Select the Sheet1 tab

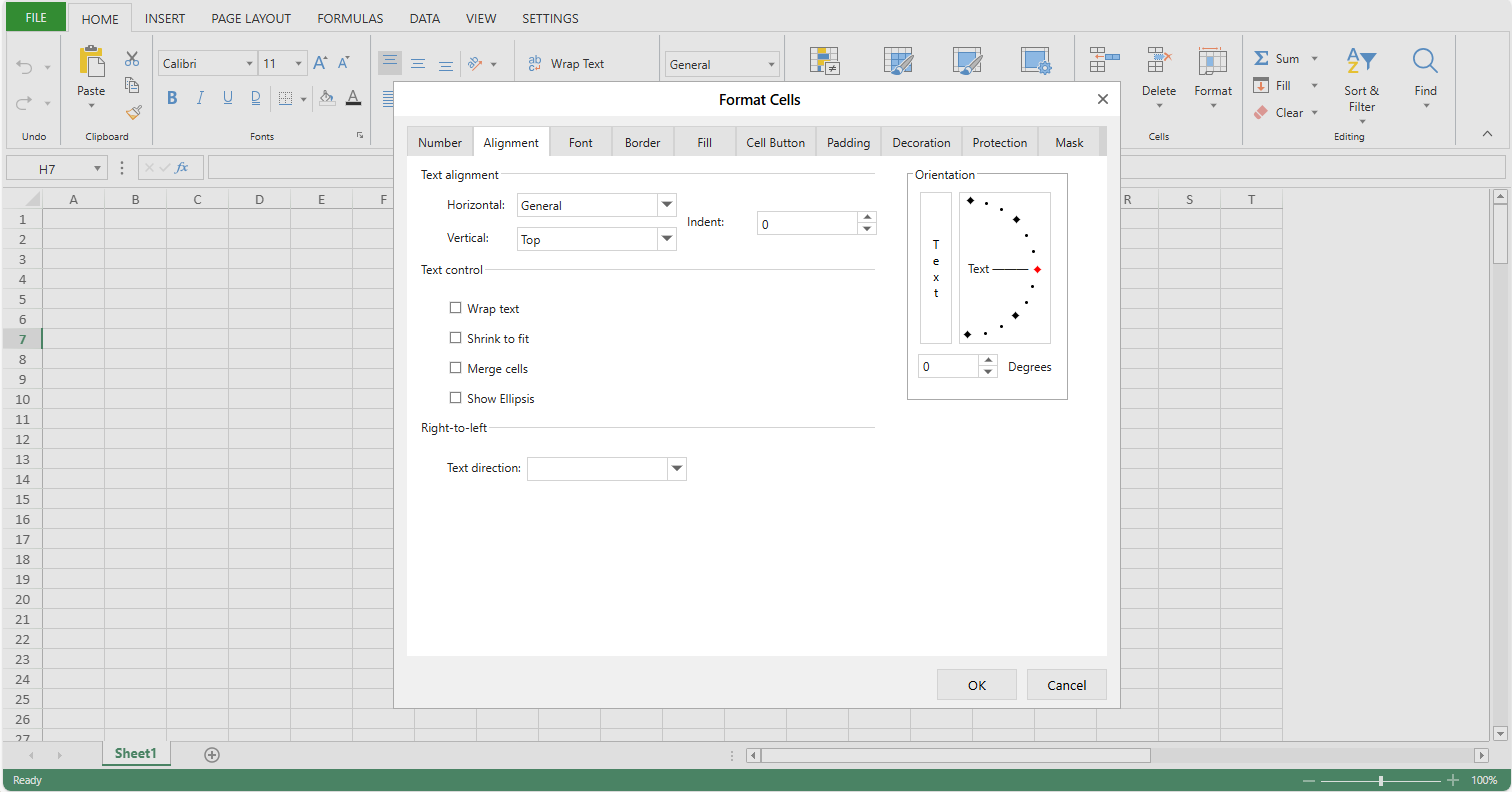(x=136, y=754)
